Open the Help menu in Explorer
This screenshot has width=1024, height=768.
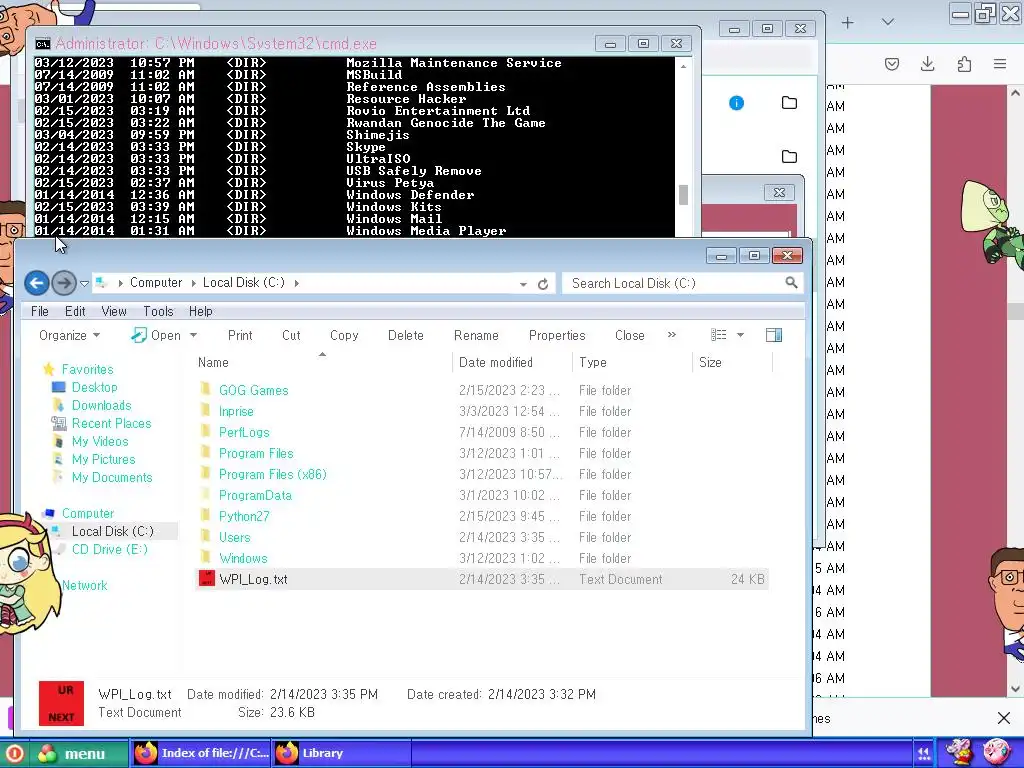tap(200, 312)
